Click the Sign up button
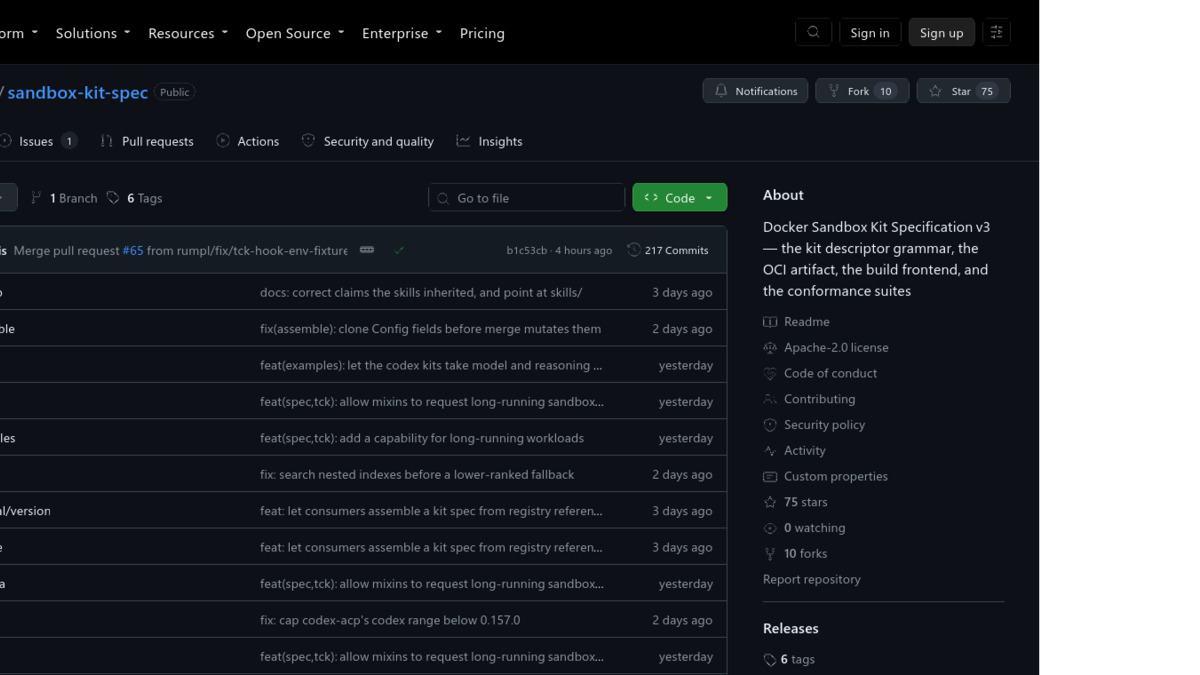This screenshot has height=675, width=1200. (941, 33)
